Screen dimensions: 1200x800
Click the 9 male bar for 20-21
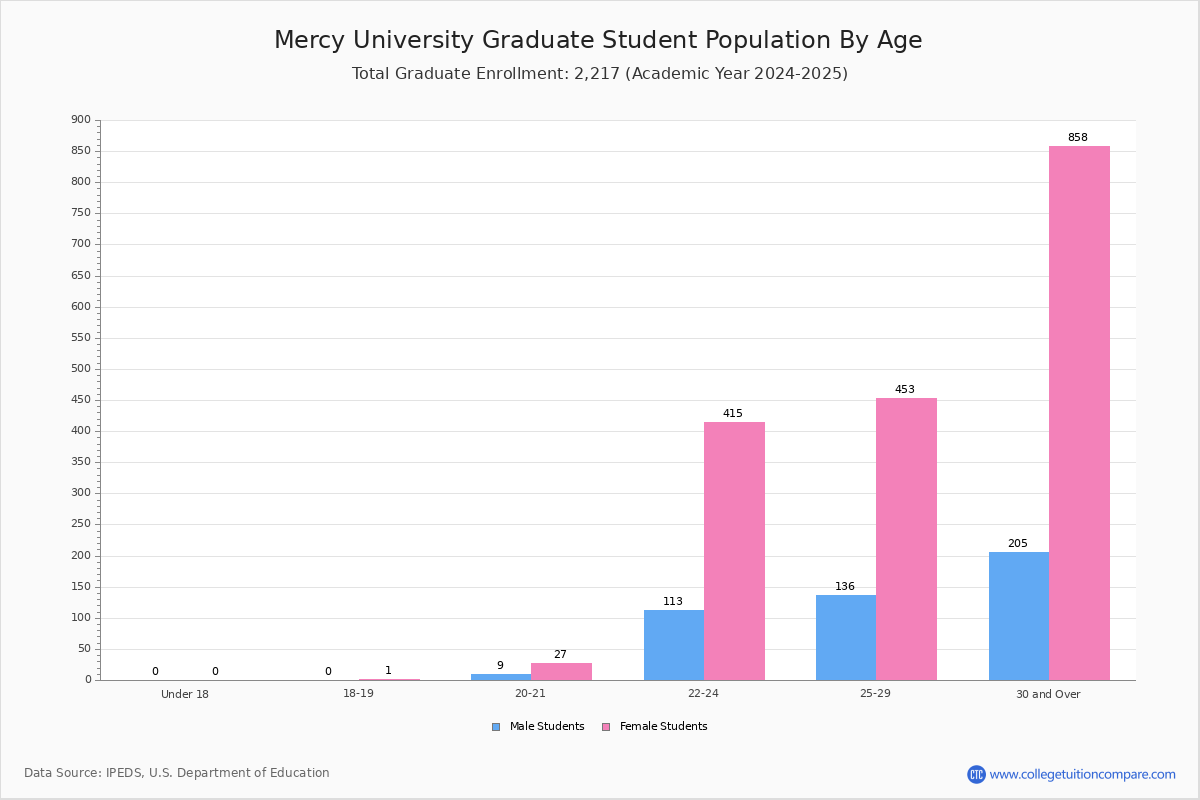coord(501,677)
